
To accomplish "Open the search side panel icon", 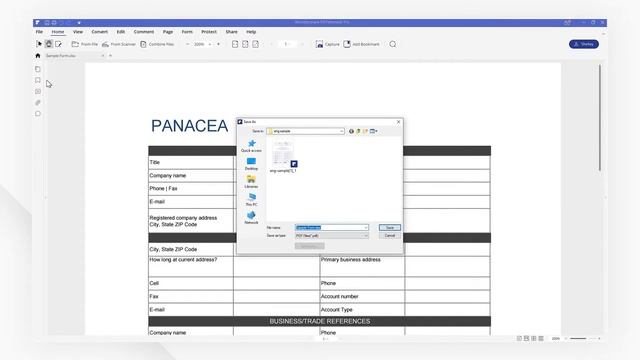I will (x=38, y=114).
